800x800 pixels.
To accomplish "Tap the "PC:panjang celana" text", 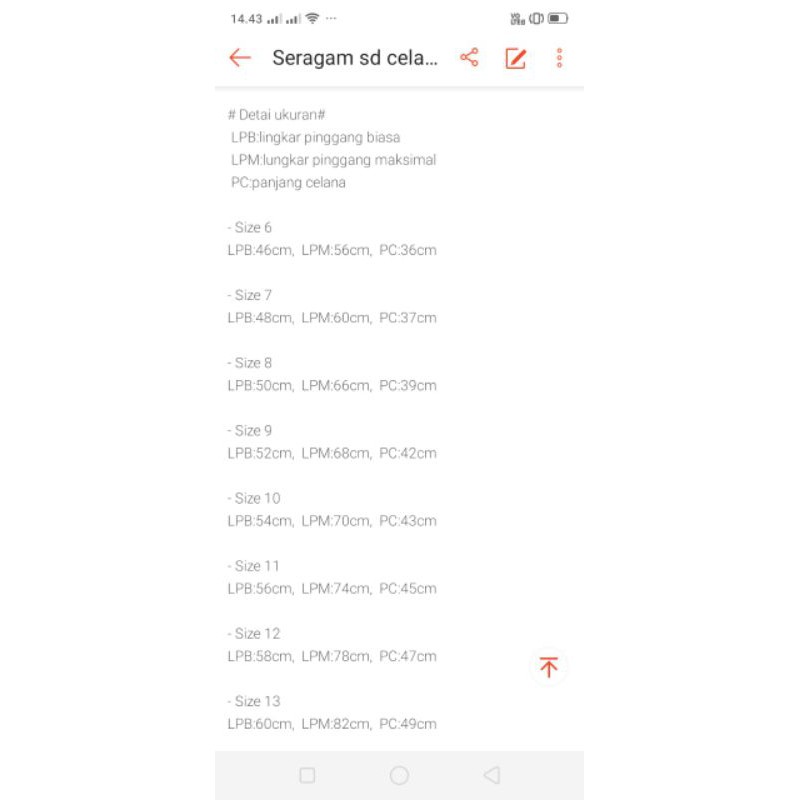I will [x=288, y=183].
